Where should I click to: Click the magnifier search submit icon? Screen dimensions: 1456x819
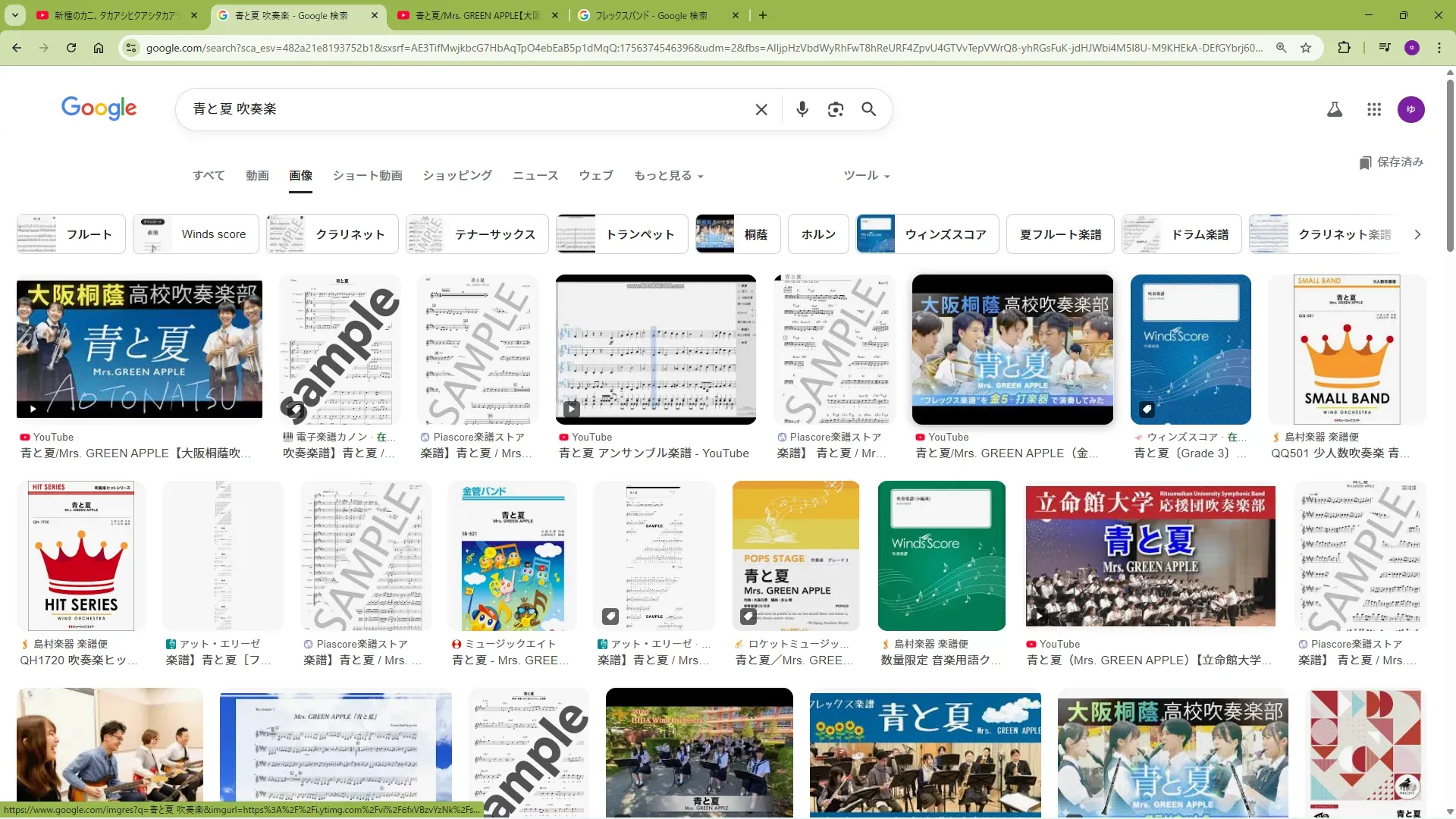pyautogui.click(x=869, y=109)
